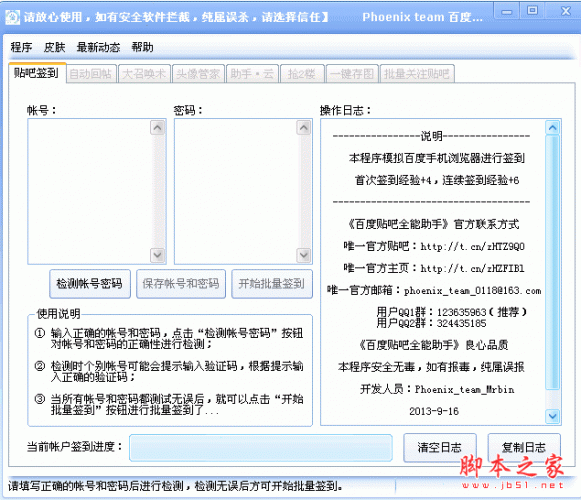Click the 首次签到经验+4 log line
The image size is (581, 500).
pyautogui.click(x=437, y=181)
